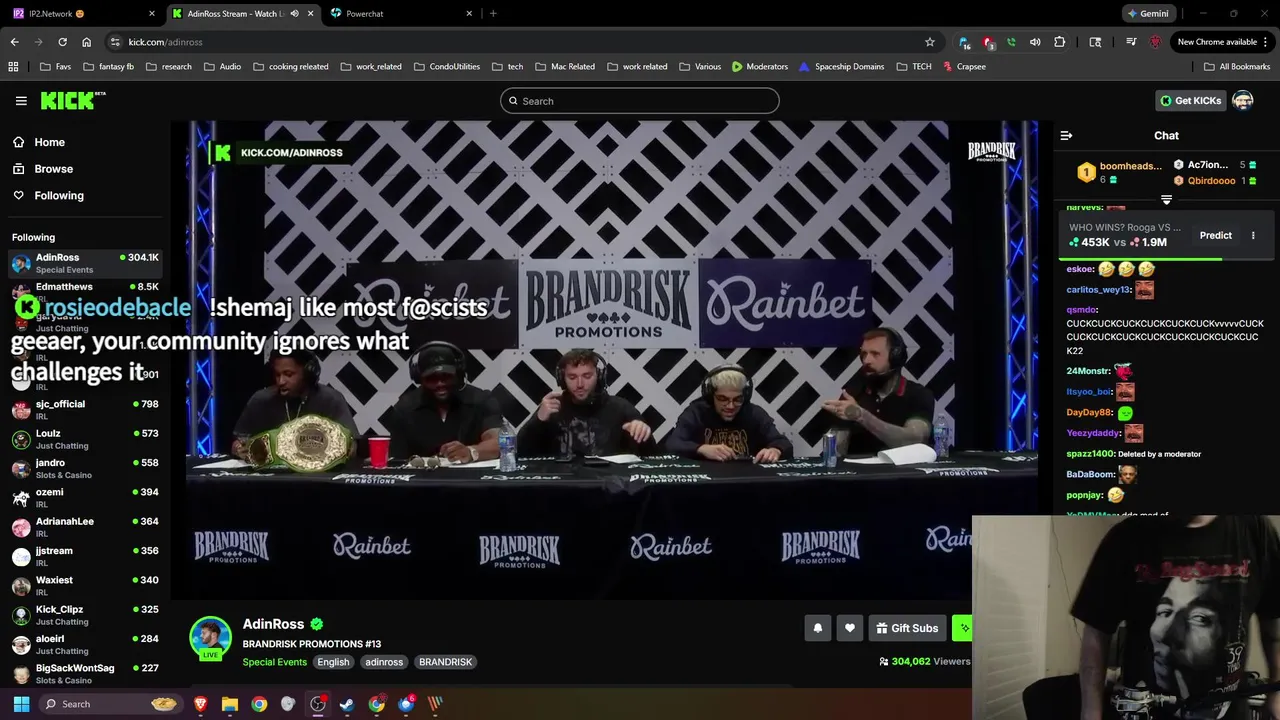Open Gemini in Chrome
This screenshot has width=1280, height=720.
(1147, 14)
